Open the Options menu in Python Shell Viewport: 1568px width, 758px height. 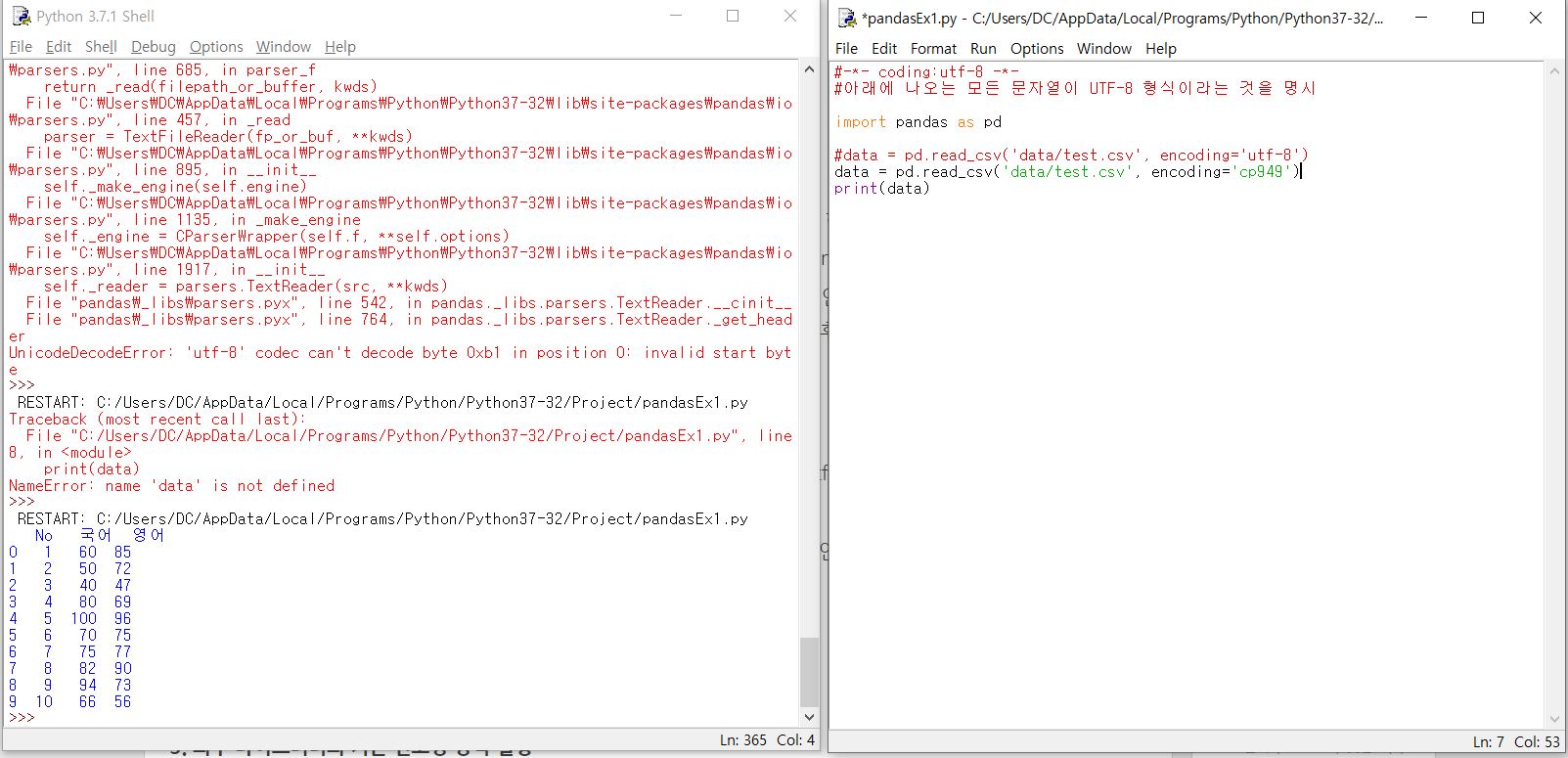(x=216, y=47)
